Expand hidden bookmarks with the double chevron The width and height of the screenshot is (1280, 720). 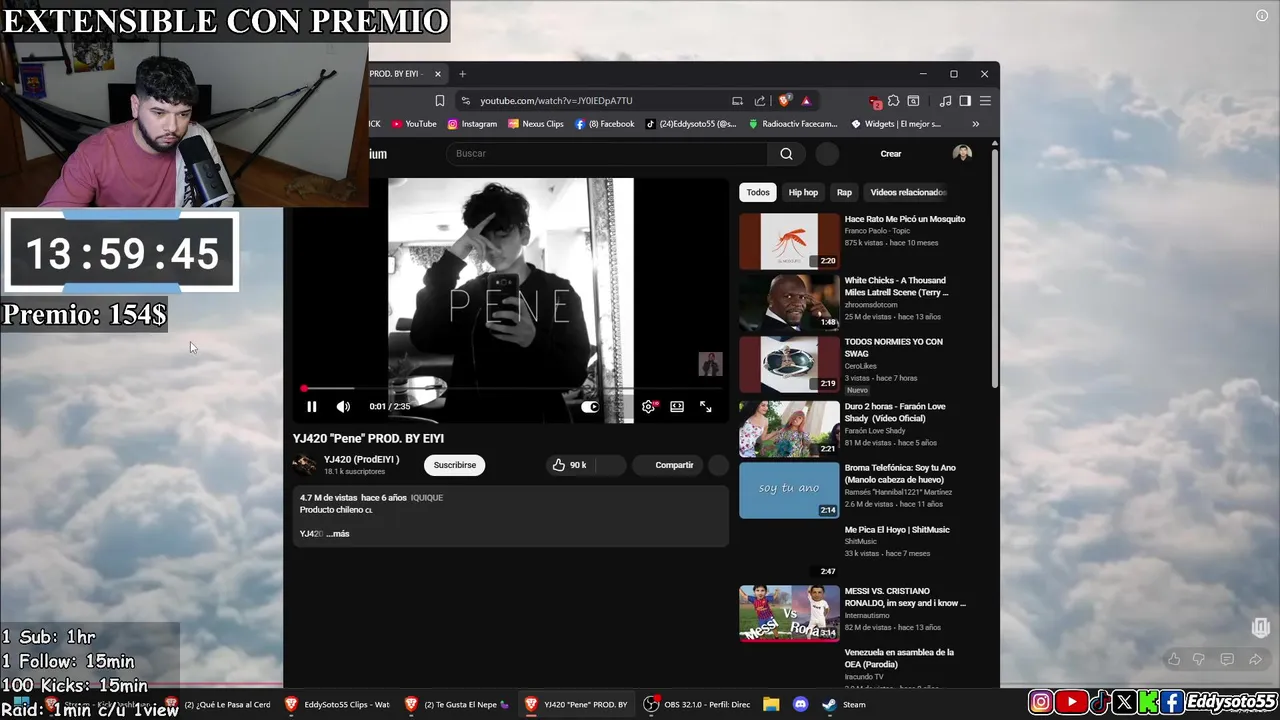tap(975, 124)
